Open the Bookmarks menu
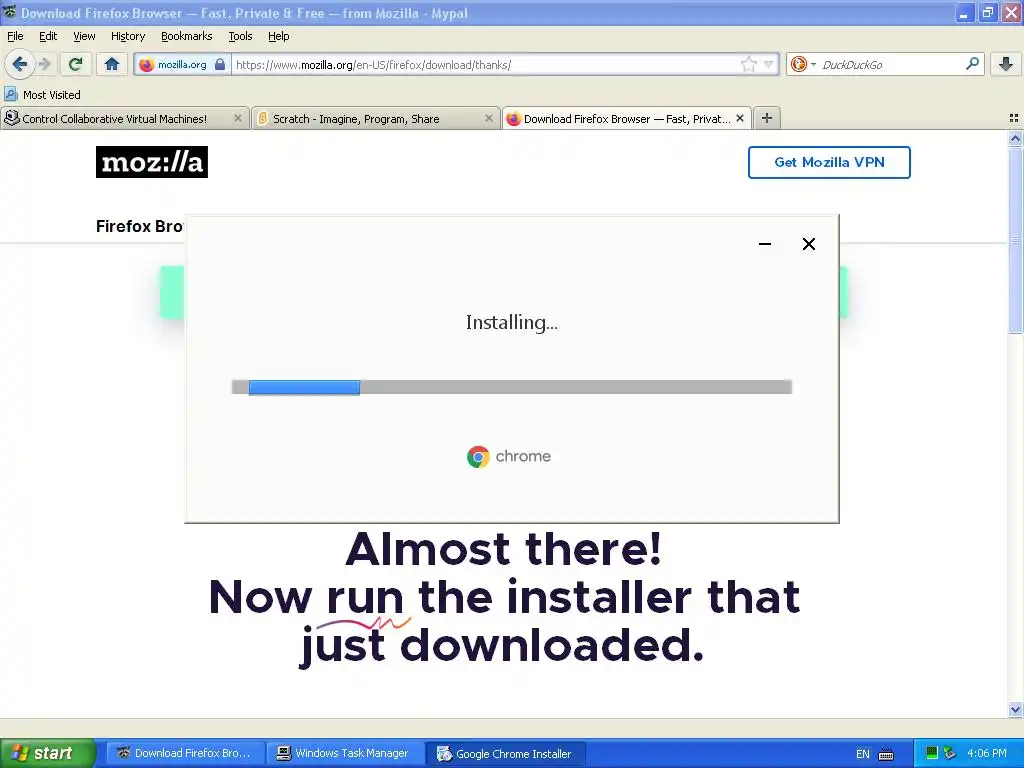This screenshot has height=768, width=1024. tap(187, 36)
